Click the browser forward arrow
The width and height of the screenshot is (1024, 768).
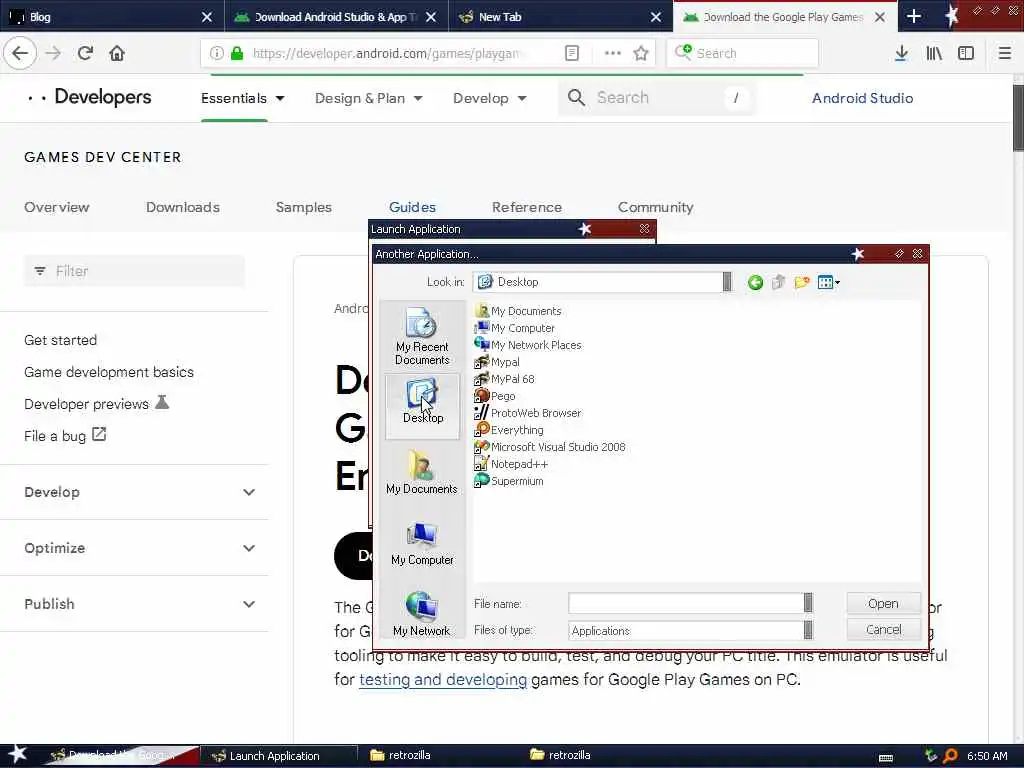click(53, 53)
